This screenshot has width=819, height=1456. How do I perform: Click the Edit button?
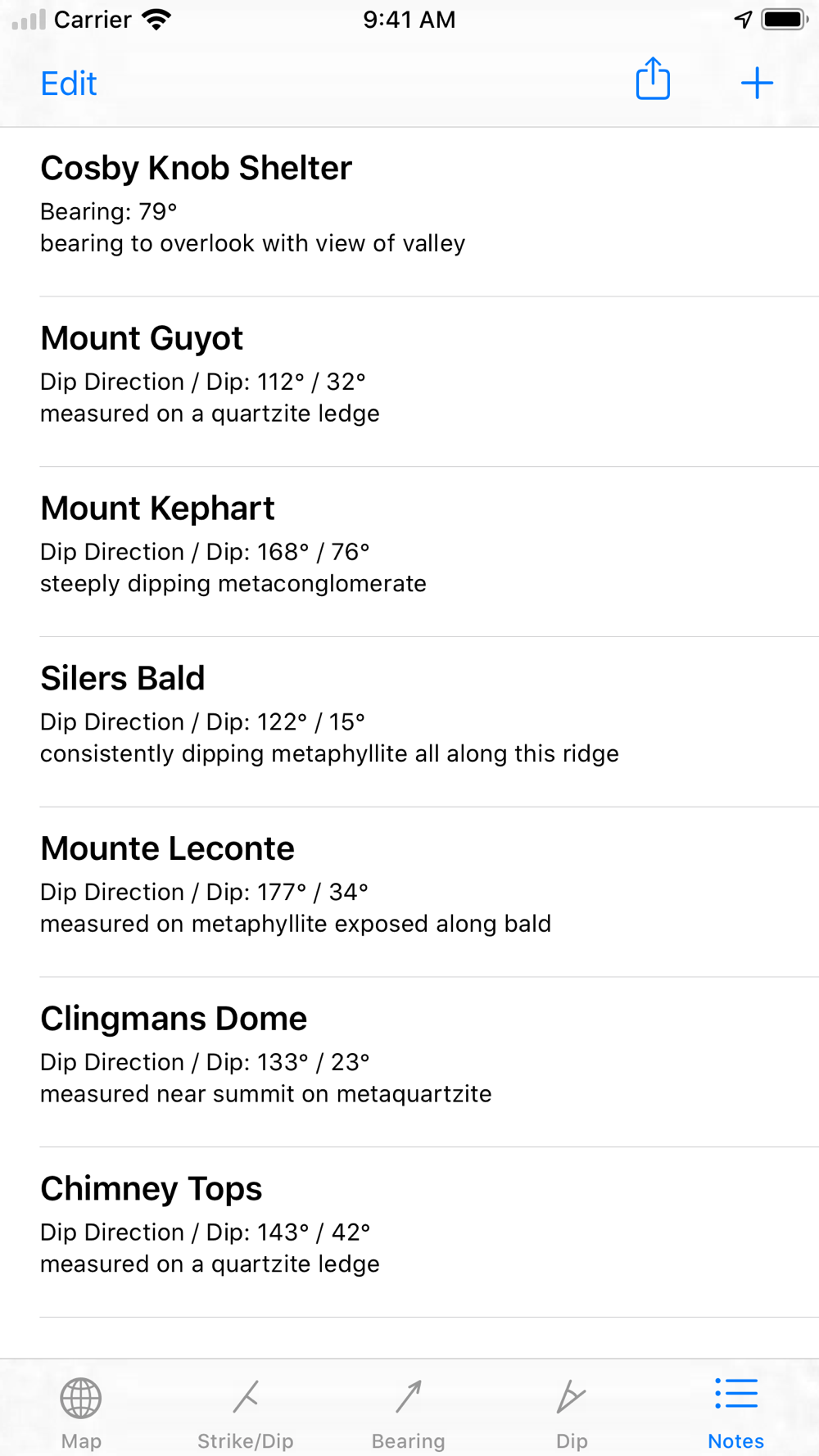(69, 84)
